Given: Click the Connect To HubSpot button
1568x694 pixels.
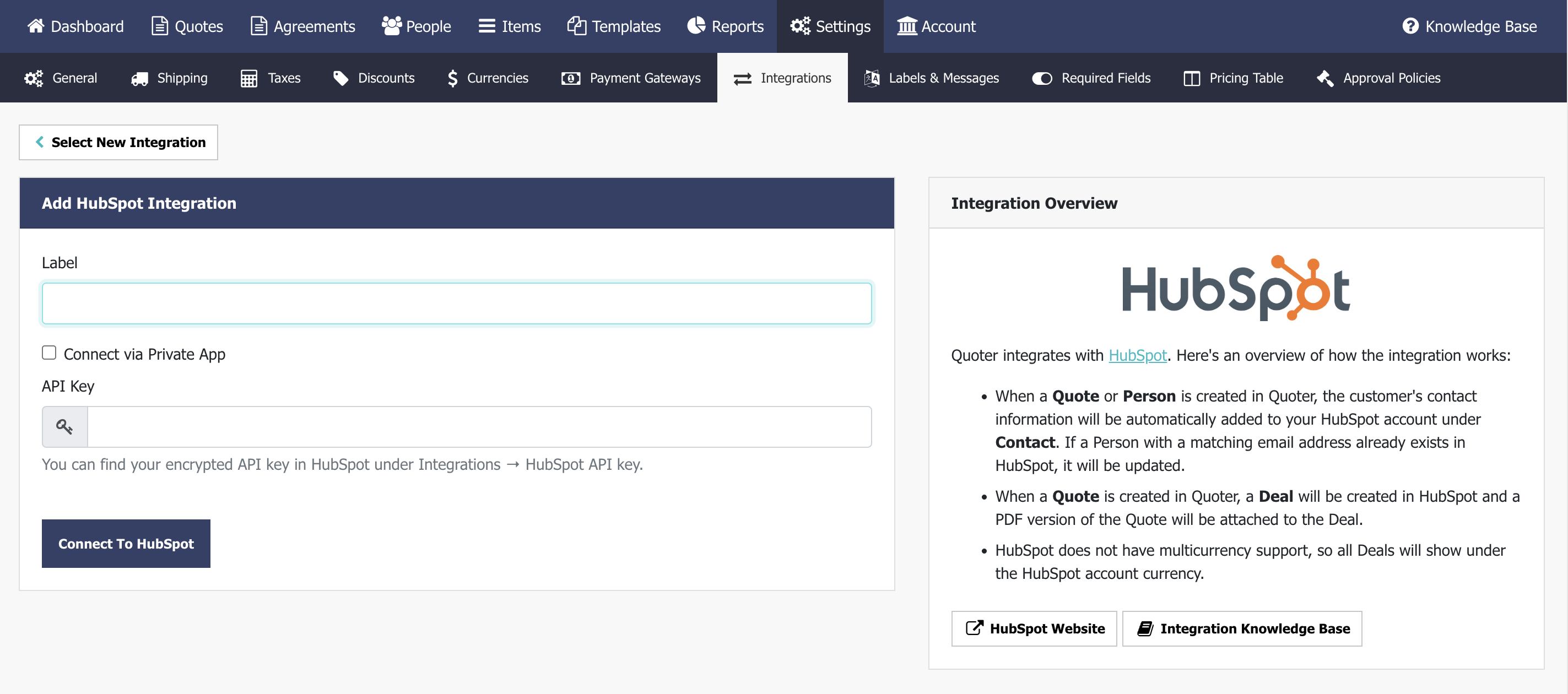Looking at the screenshot, I should (x=126, y=543).
